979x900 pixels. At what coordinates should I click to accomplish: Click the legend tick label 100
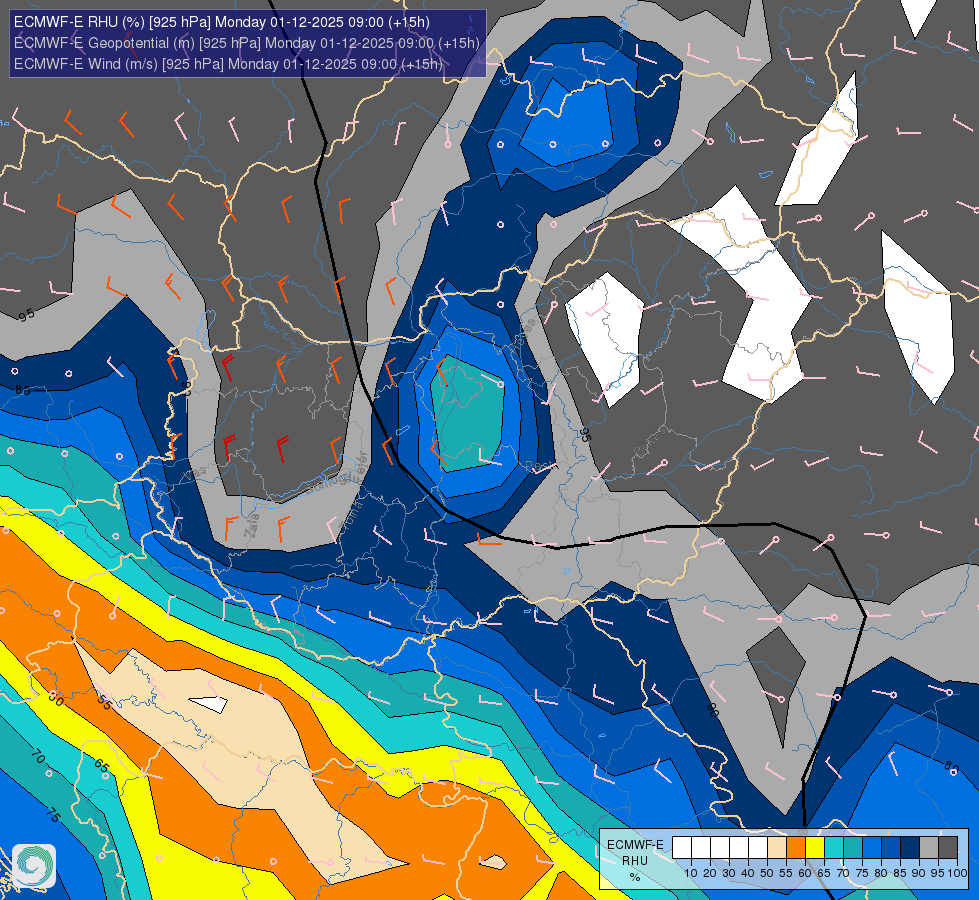[x=957, y=873]
